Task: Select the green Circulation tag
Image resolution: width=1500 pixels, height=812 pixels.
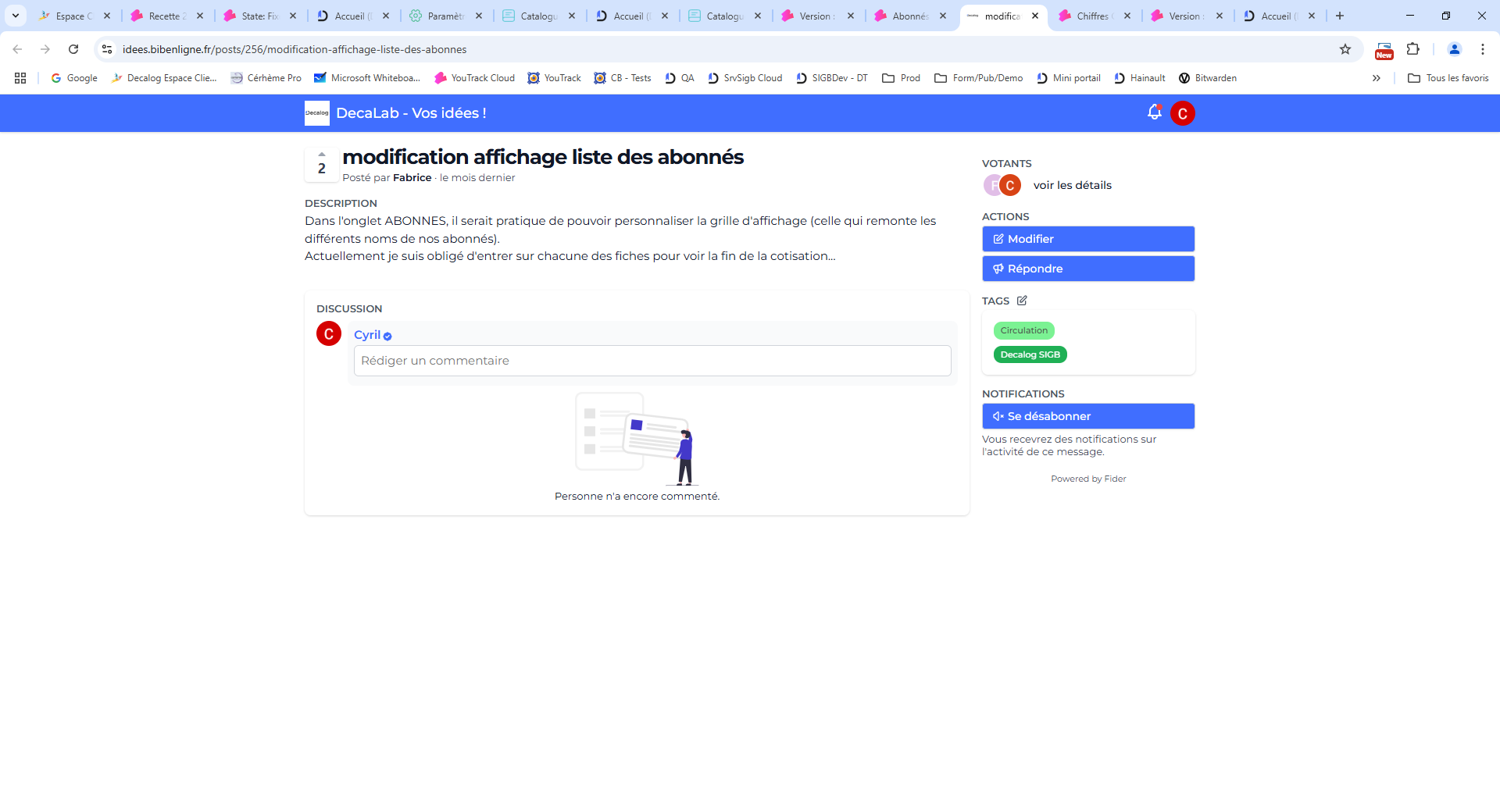Action: click(1023, 330)
